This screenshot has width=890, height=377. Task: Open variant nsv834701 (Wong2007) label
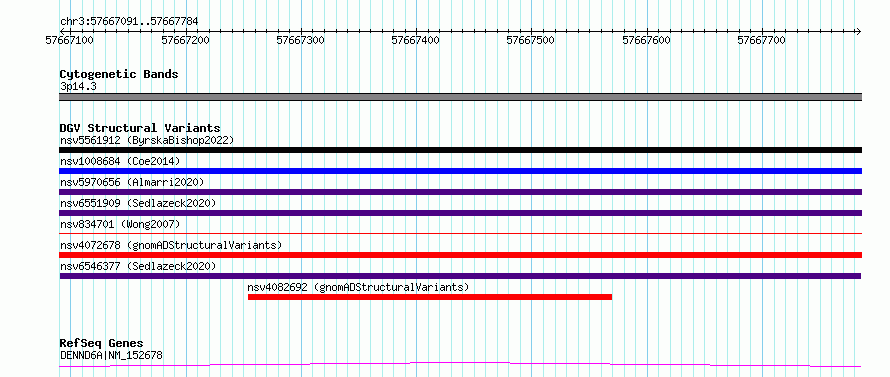120,224
